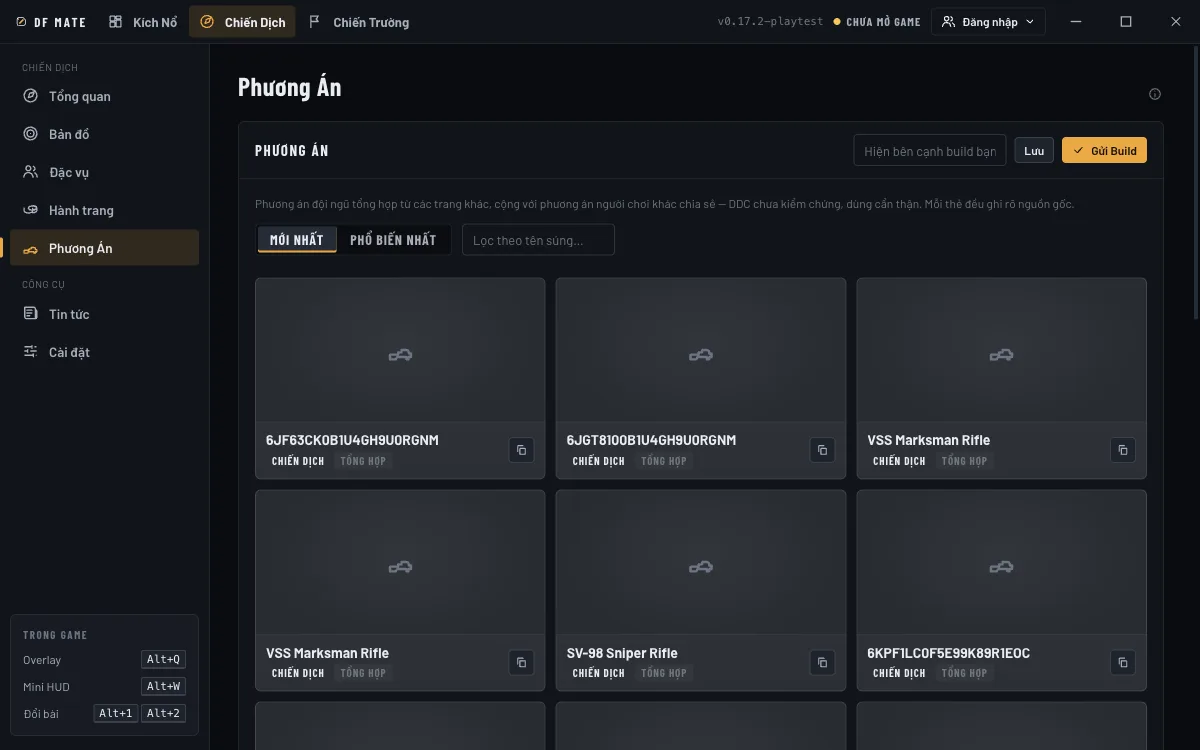Image resolution: width=1200 pixels, height=750 pixels.
Task: Click the Alt+W Mini HUD shortcut key
Action: click(163, 687)
